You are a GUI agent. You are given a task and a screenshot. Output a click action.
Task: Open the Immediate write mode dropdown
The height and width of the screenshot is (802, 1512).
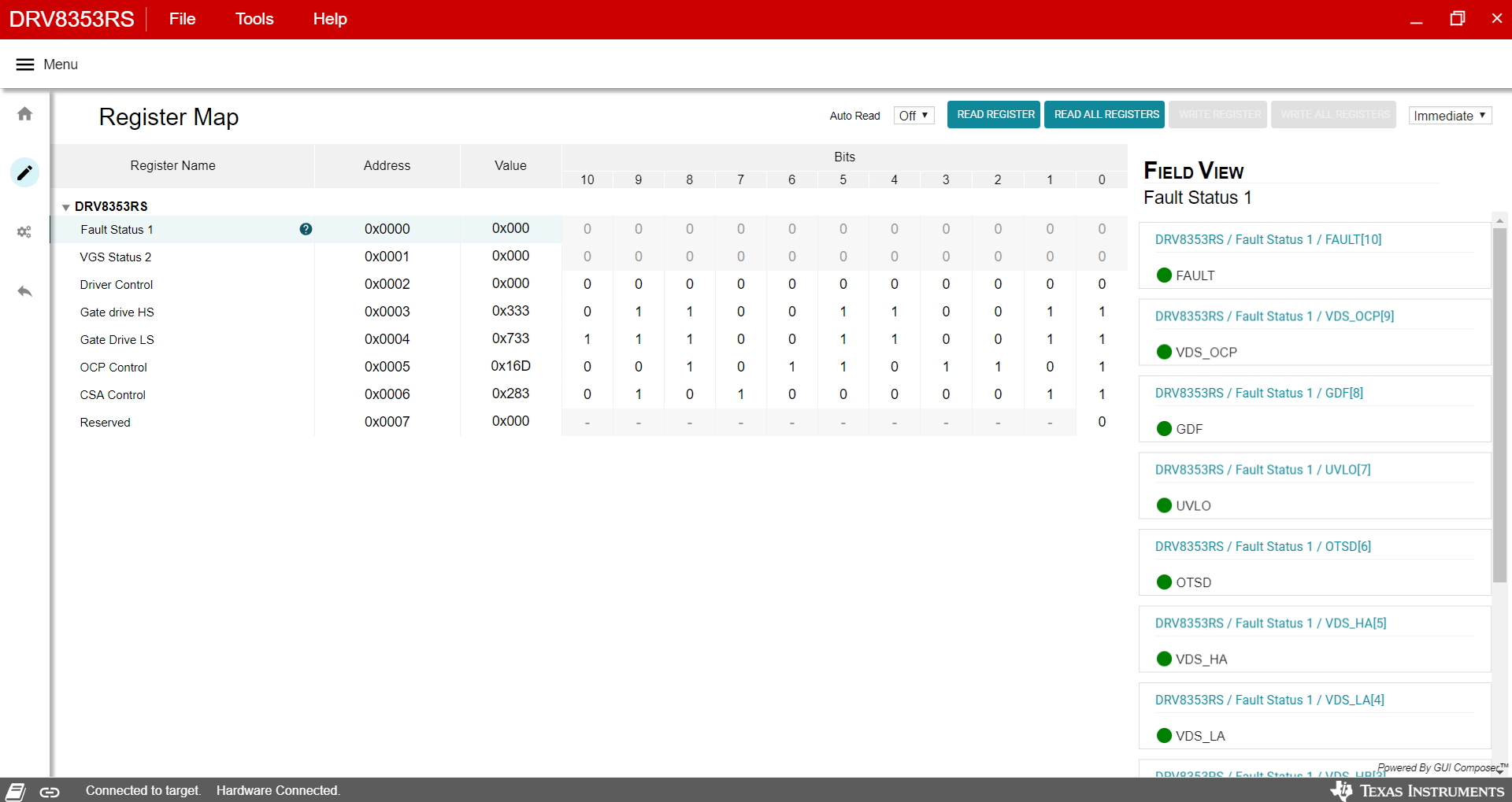click(x=1450, y=116)
